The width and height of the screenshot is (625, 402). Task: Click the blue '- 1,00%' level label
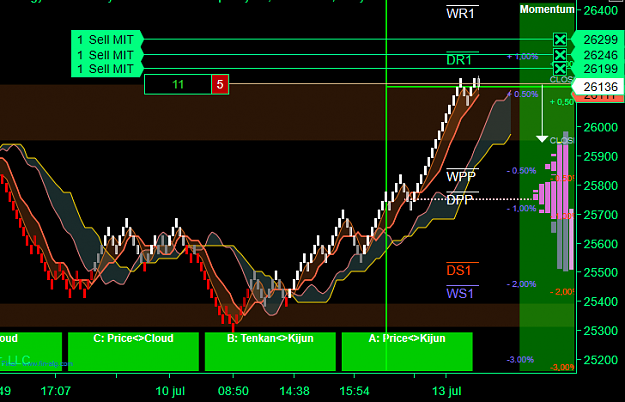coord(521,208)
